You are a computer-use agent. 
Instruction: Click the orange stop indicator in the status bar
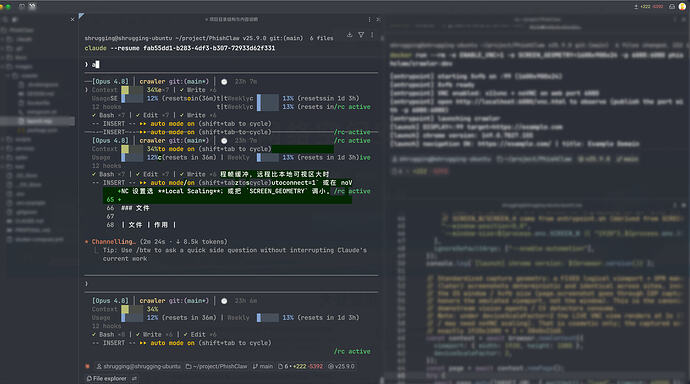coord(88,366)
